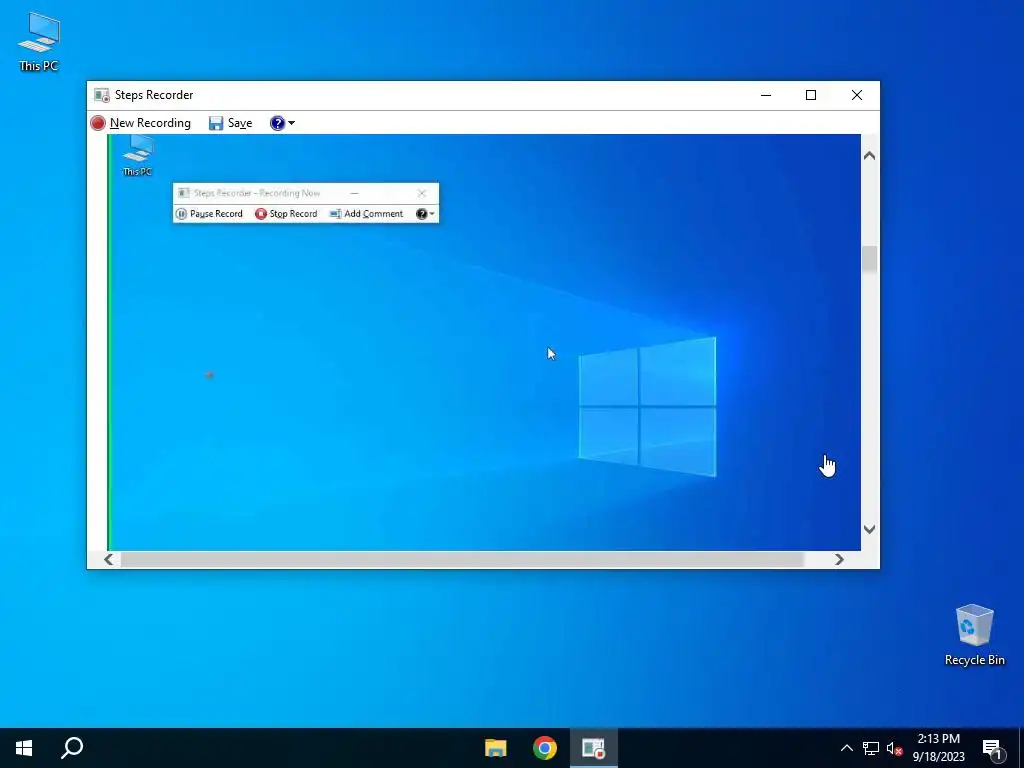This screenshot has height=768, width=1024.
Task: Select the Recycle Bin desktop icon
Action: click(x=974, y=635)
